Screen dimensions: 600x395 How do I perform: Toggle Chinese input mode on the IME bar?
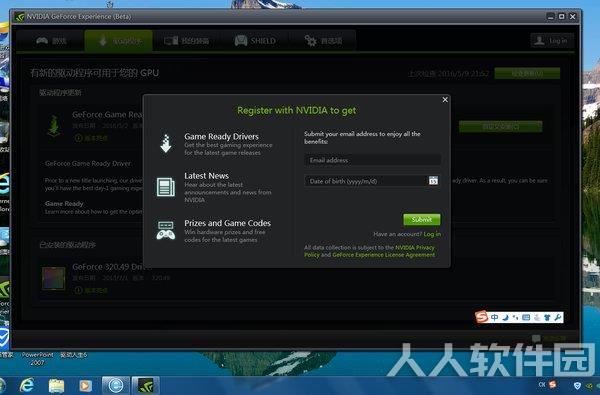[x=494, y=317]
